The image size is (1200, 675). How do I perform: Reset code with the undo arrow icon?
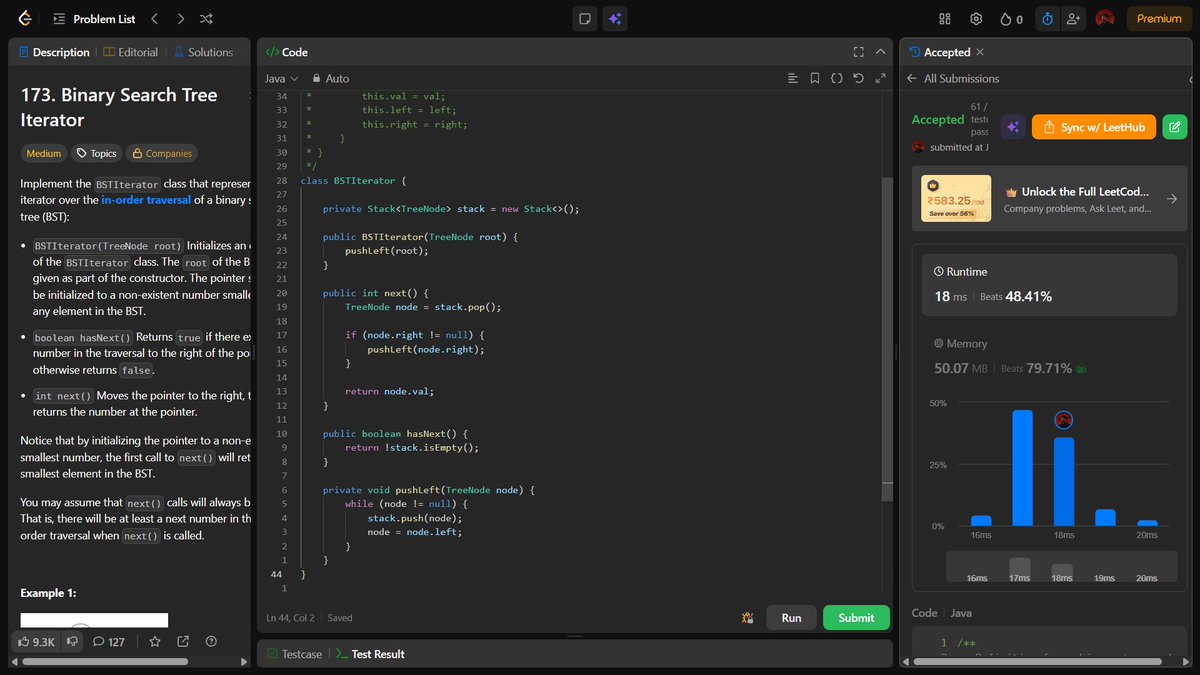(858, 78)
